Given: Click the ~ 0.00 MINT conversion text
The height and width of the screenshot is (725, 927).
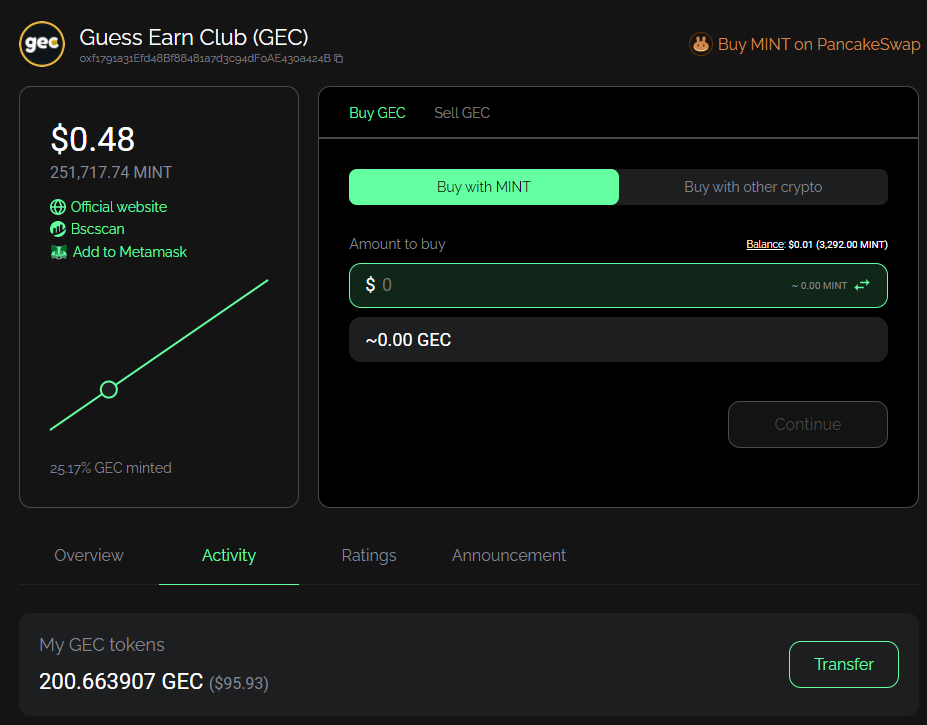Looking at the screenshot, I should [819, 286].
